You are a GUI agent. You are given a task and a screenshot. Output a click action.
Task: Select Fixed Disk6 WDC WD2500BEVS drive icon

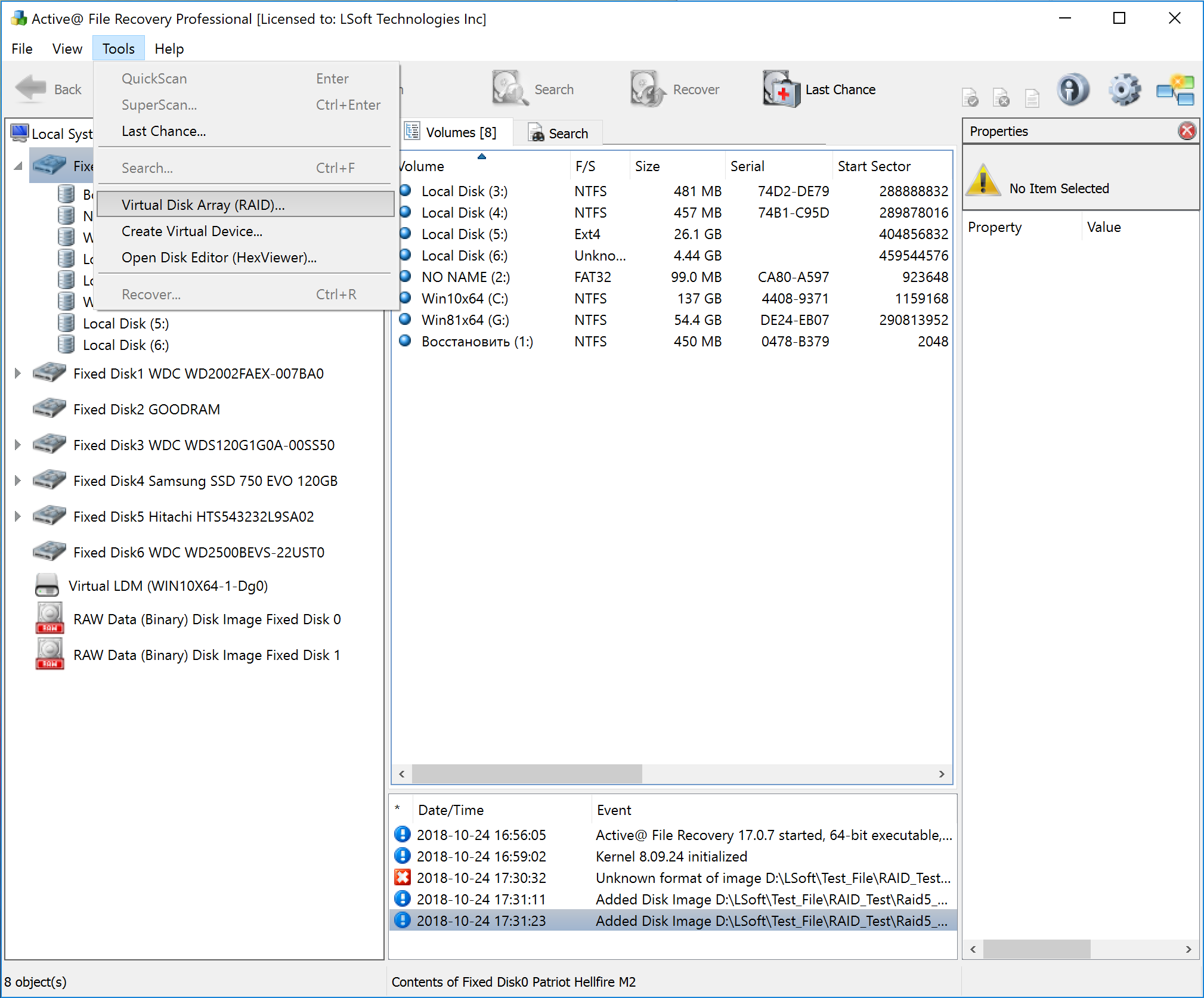click(x=49, y=552)
